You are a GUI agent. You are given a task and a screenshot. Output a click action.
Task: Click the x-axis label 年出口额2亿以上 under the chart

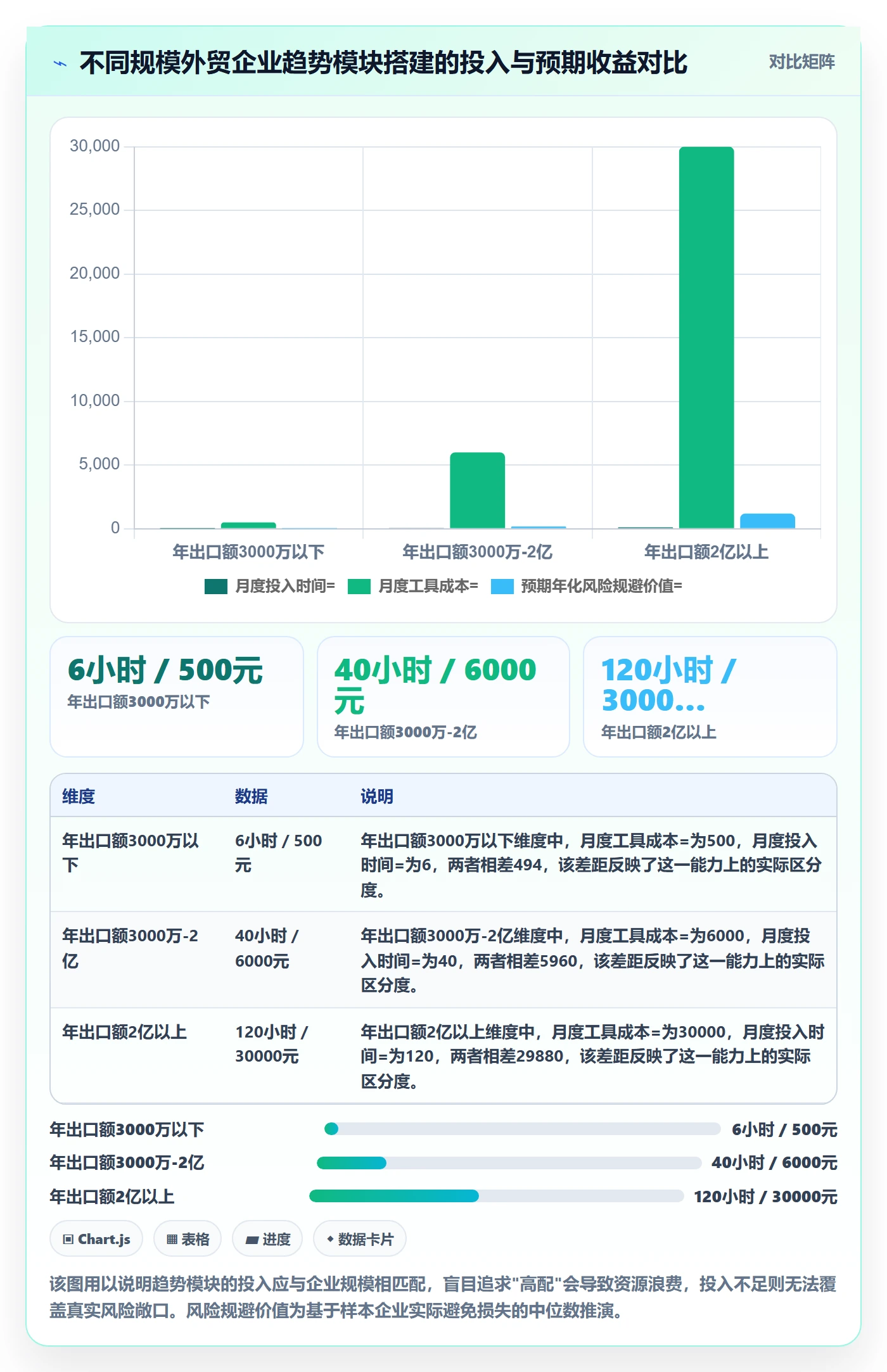(706, 552)
